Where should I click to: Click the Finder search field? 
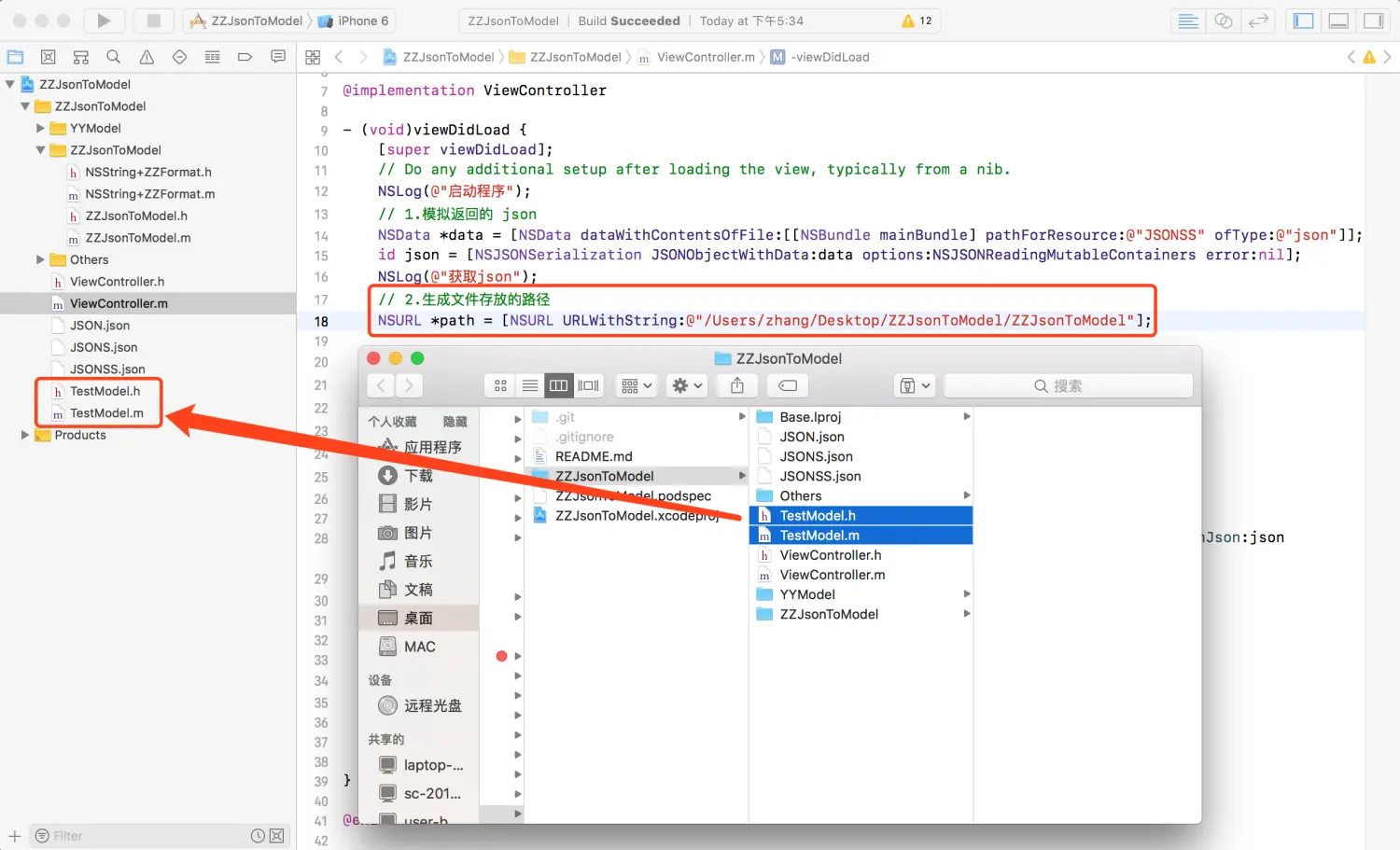[1068, 385]
